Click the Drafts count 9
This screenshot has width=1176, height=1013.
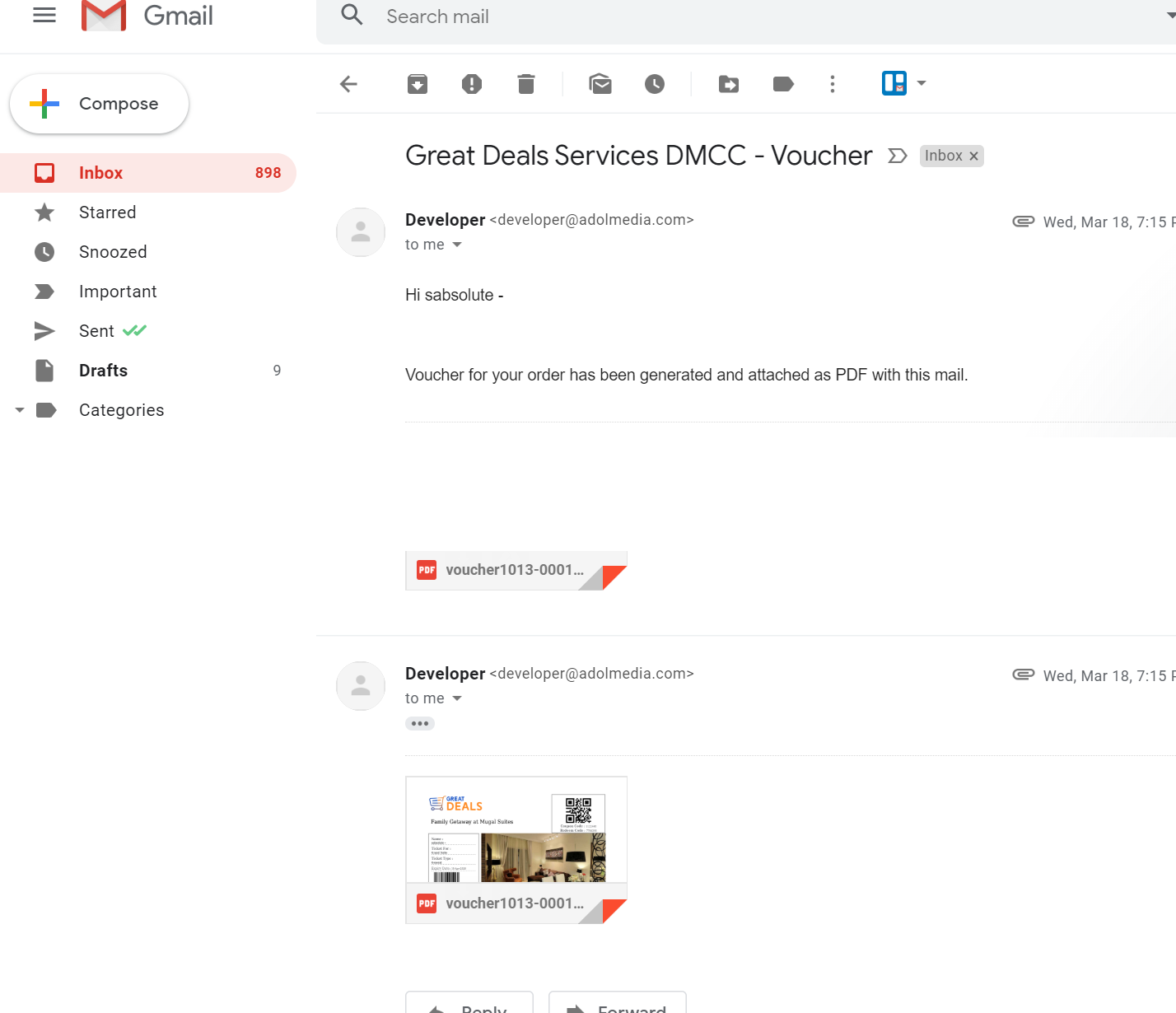pos(277,371)
